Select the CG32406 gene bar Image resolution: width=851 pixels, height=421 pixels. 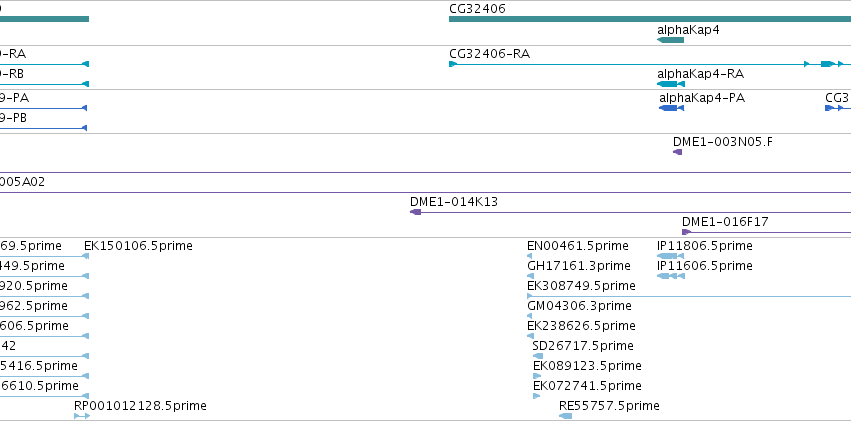pyautogui.click(x=650, y=19)
